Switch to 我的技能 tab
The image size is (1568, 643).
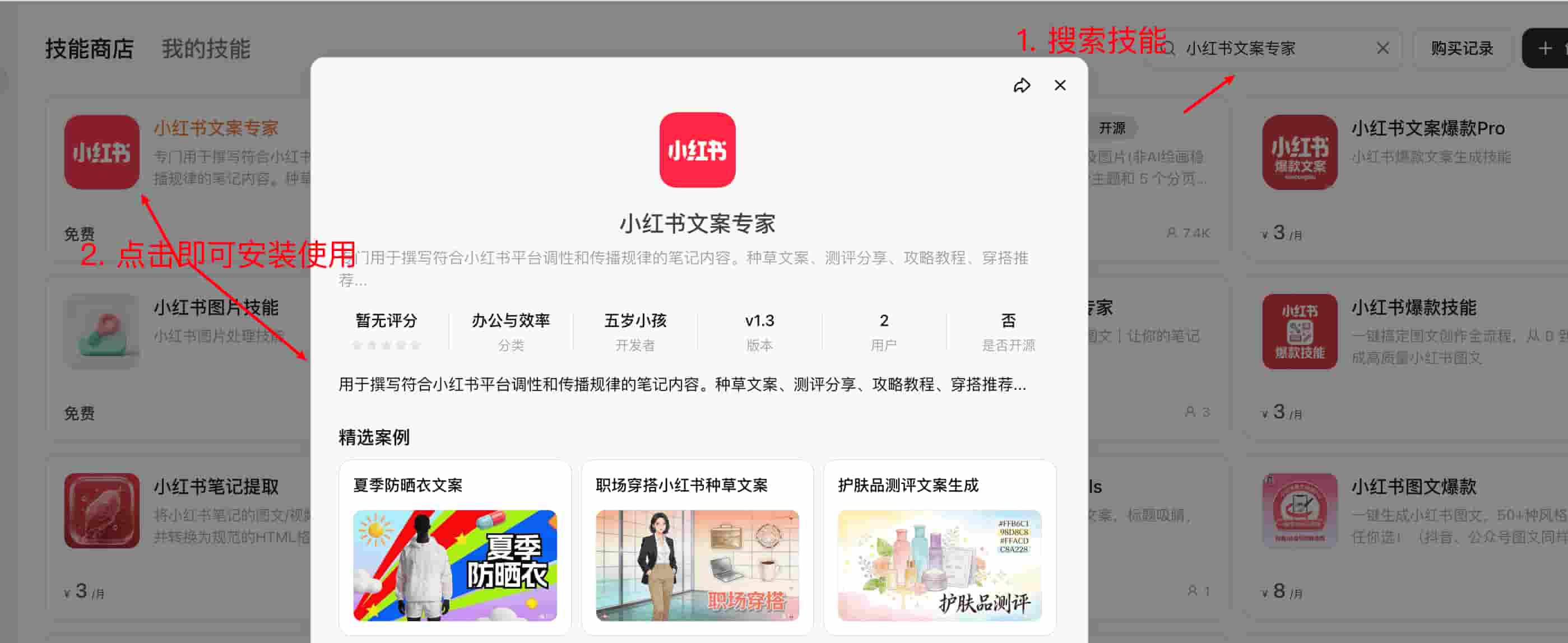(206, 49)
